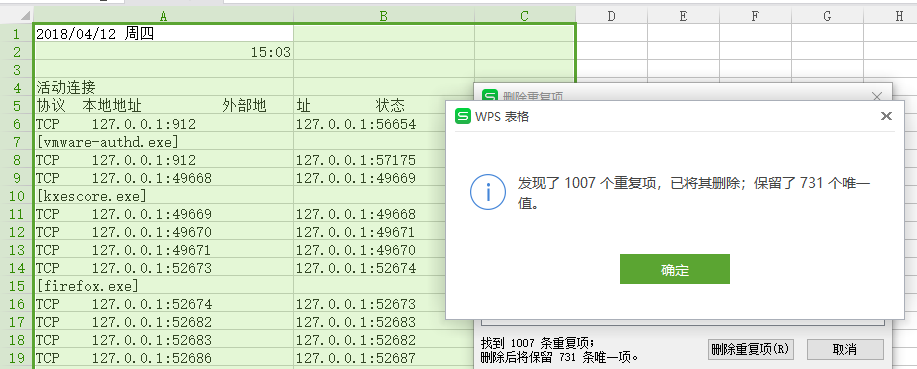The image size is (917, 369).
Task: Select column A header
Action: click(x=163, y=16)
